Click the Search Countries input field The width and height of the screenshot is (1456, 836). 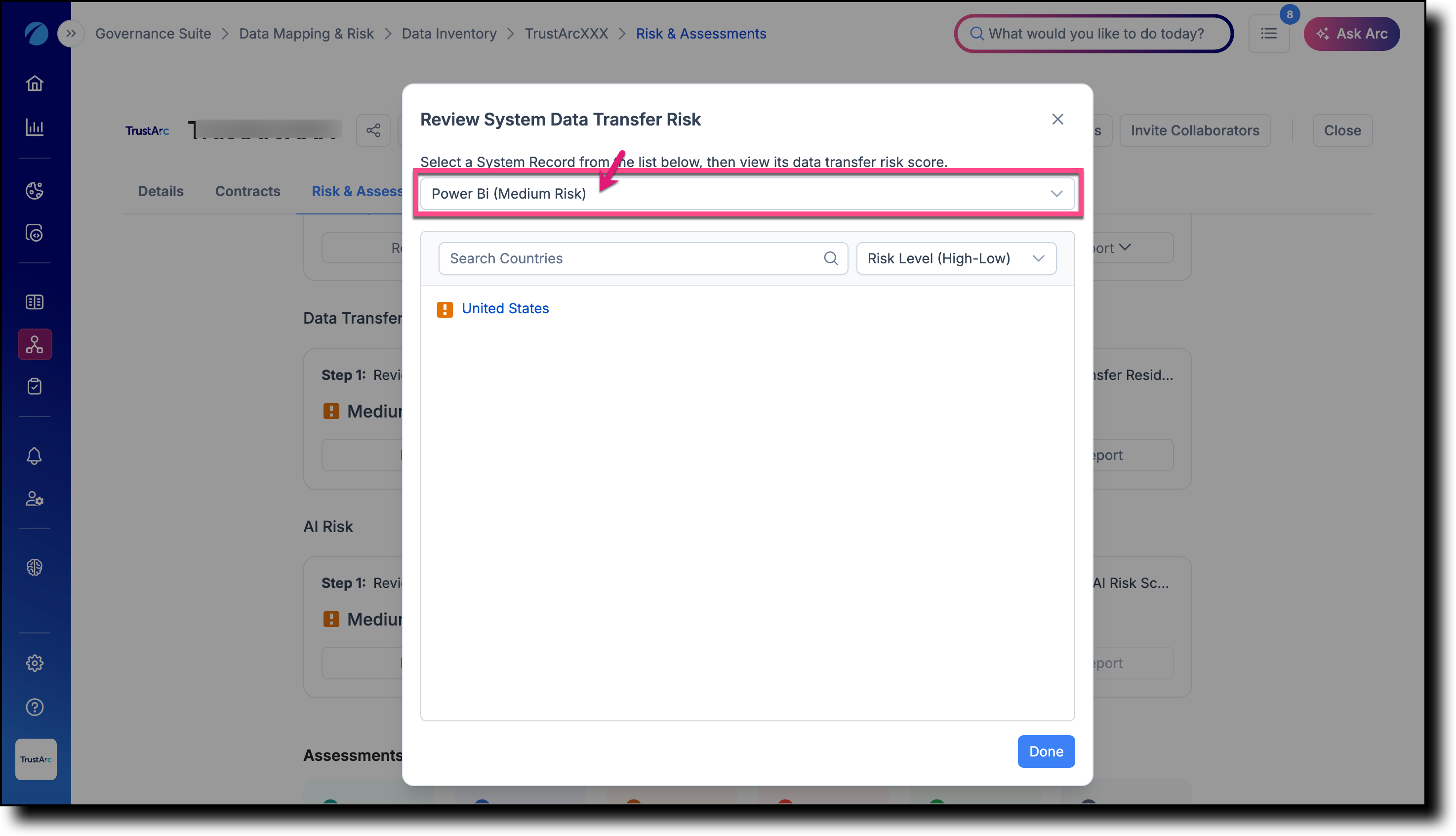pyautogui.click(x=643, y=258)
